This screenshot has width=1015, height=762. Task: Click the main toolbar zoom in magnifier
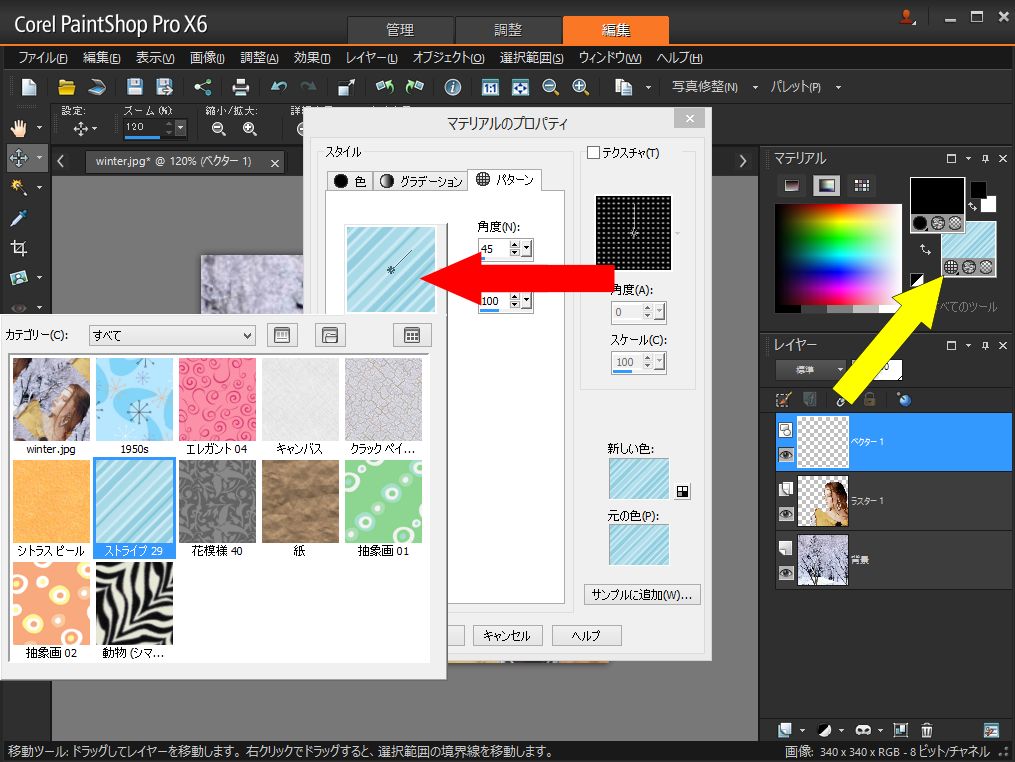click(581, 87)
